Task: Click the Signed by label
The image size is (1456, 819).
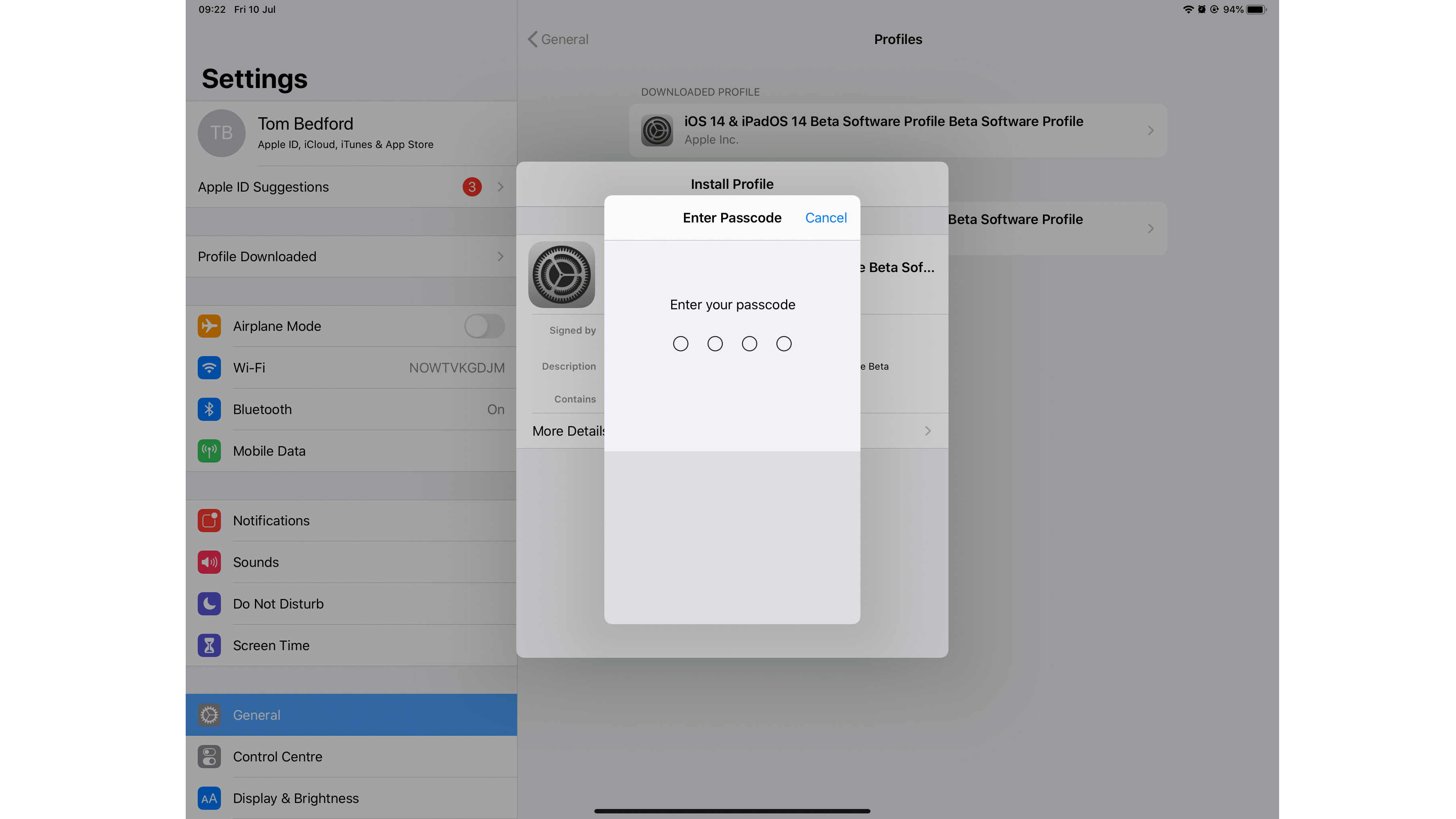Action: coord(573,330)
